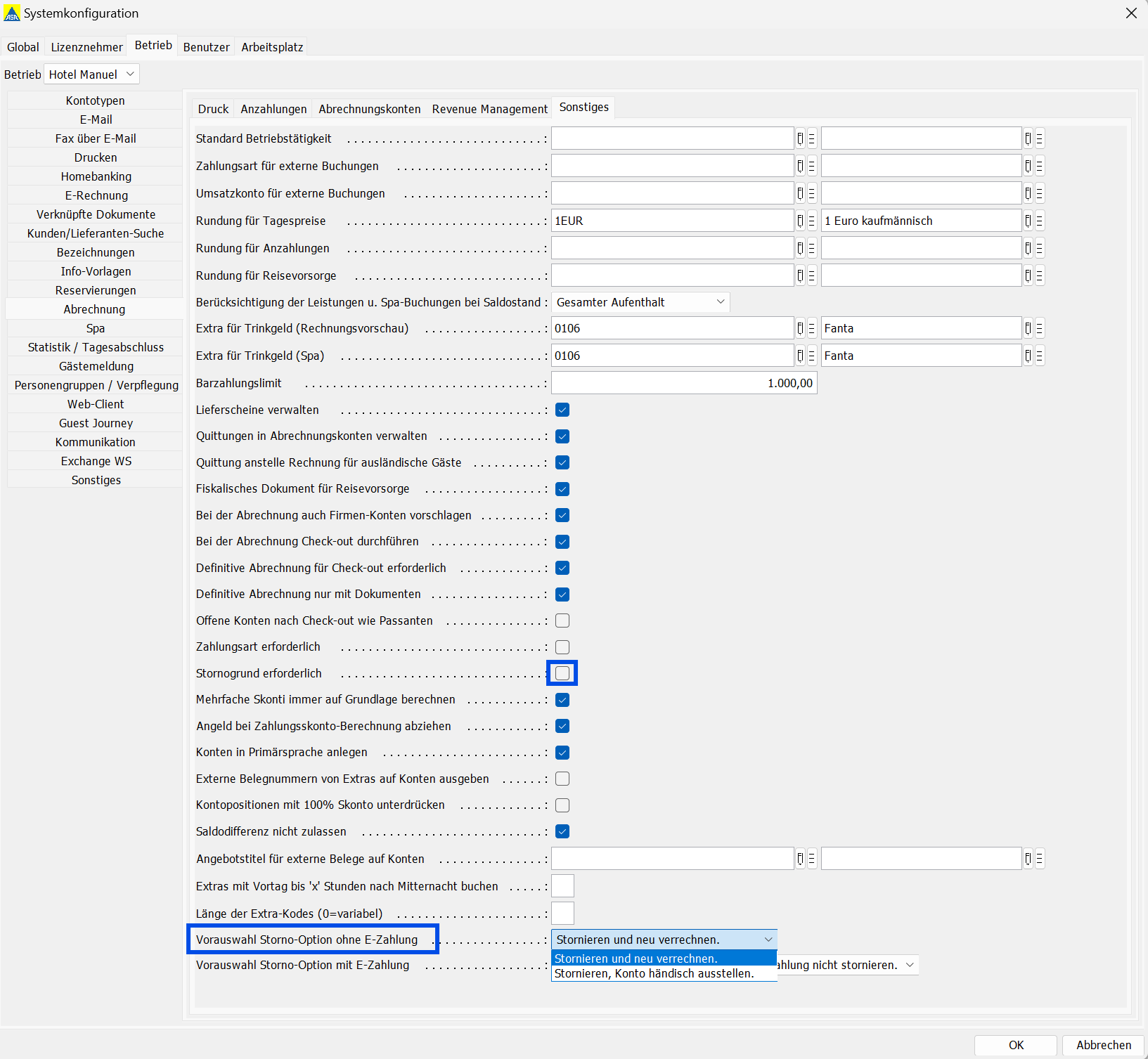Tick the Zahlungsart erforderlich checkbox

tap(562, 647)
